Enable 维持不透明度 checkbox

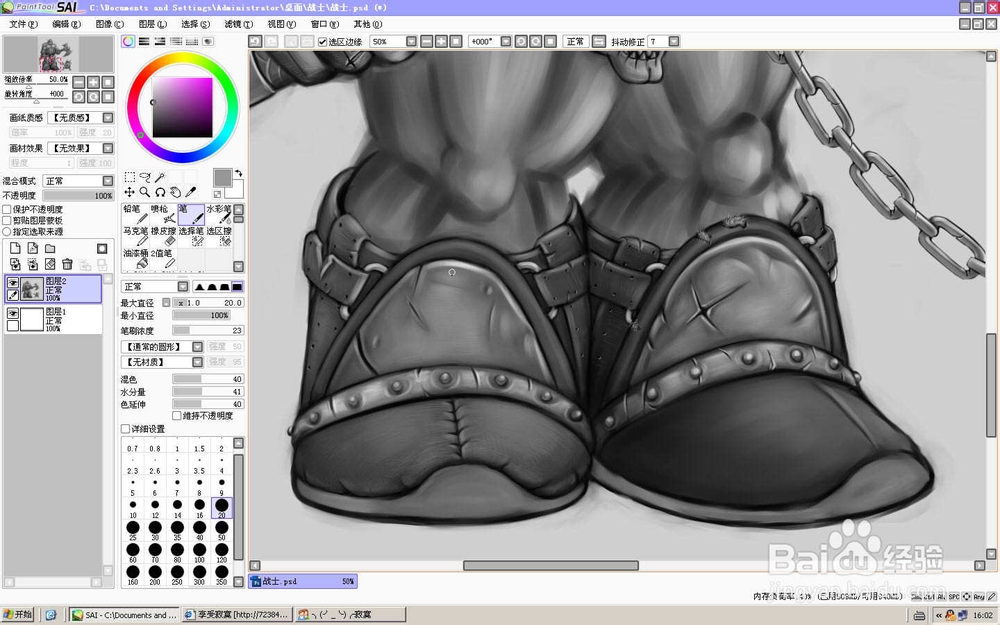(x=177, y=416)
